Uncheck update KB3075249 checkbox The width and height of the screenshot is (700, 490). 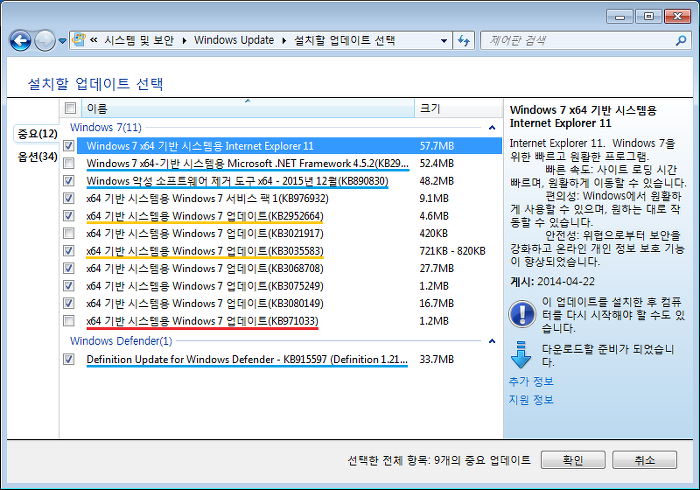tap(69, 286)
